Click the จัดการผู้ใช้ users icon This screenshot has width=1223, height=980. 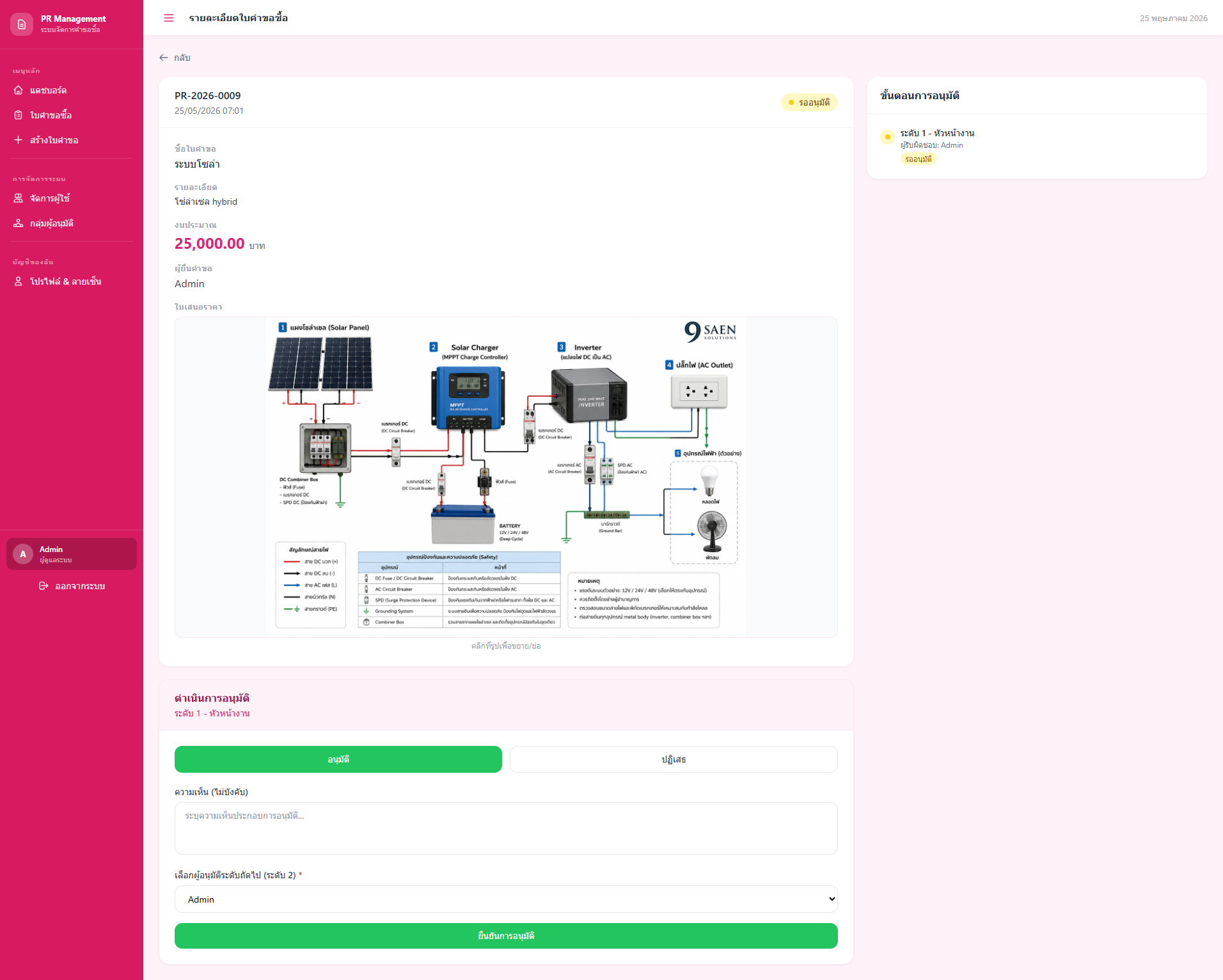tap(19, 198)
